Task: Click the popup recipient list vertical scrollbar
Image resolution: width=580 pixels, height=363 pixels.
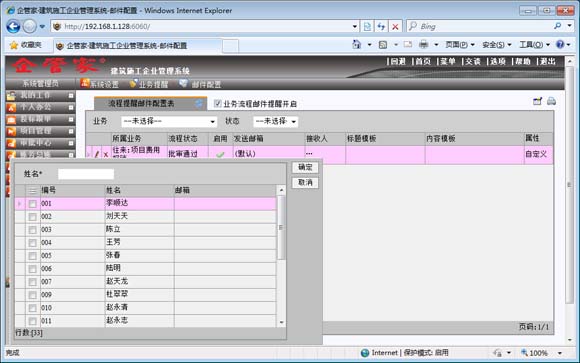Action: pyautogui.click(x=281, y=227)
